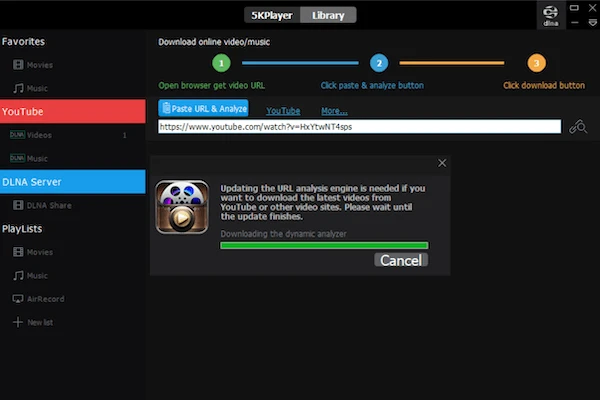Open PlayLists Movies item
Screen dimensions: 600x400
pos(33,252)
